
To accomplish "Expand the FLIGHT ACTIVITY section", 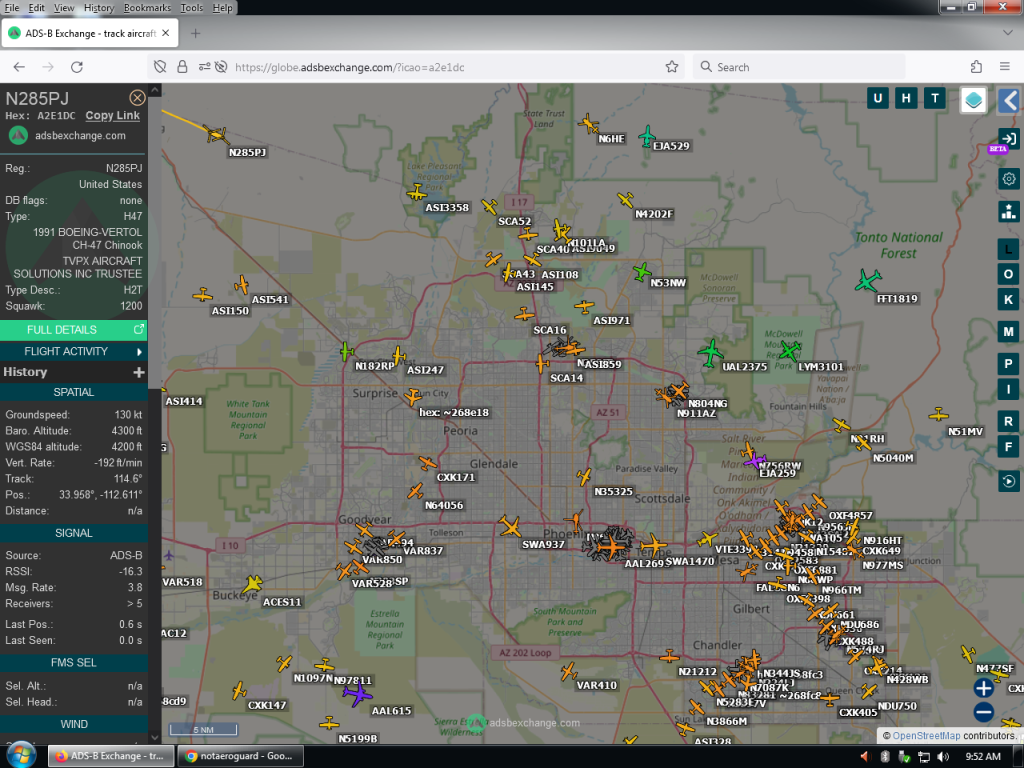I will tap(73, 351).
